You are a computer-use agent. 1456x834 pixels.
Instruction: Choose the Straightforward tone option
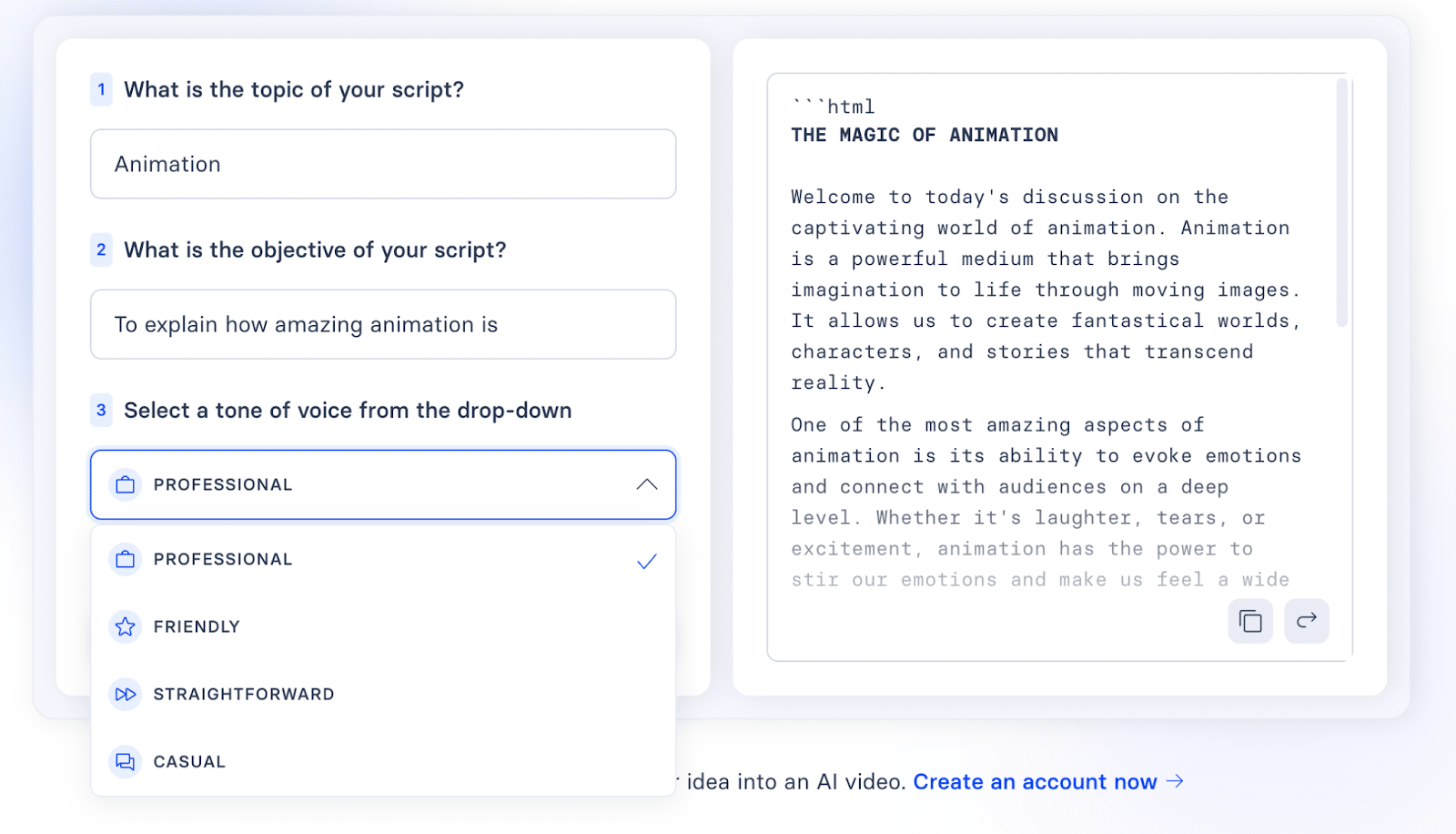[x=383, y=694]
